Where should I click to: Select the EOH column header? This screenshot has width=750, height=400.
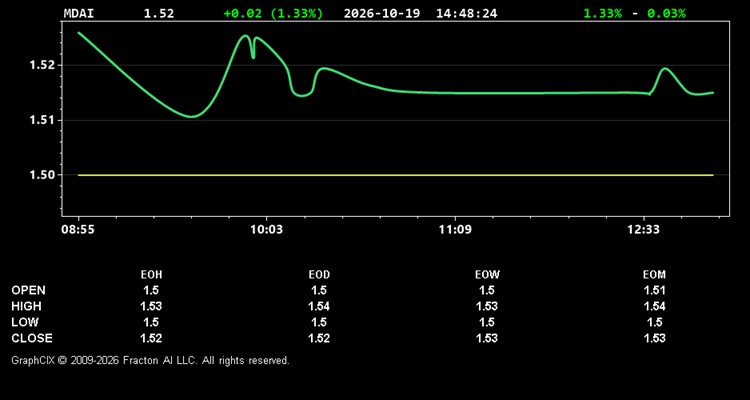pos(151,275)
